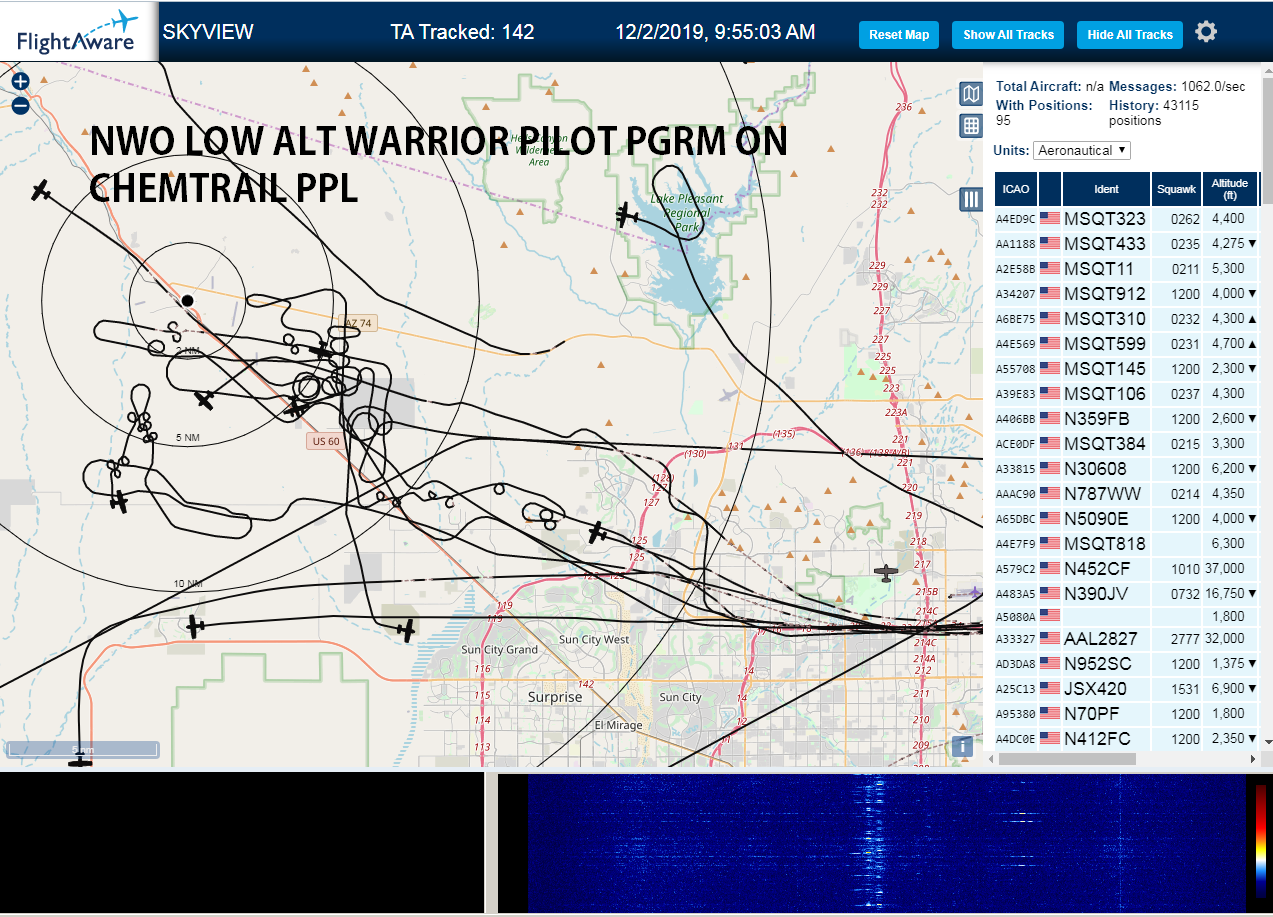Sort table by Ident column
The width and height of the screenshot is (1273, 917).
[x=1106, y=188]
